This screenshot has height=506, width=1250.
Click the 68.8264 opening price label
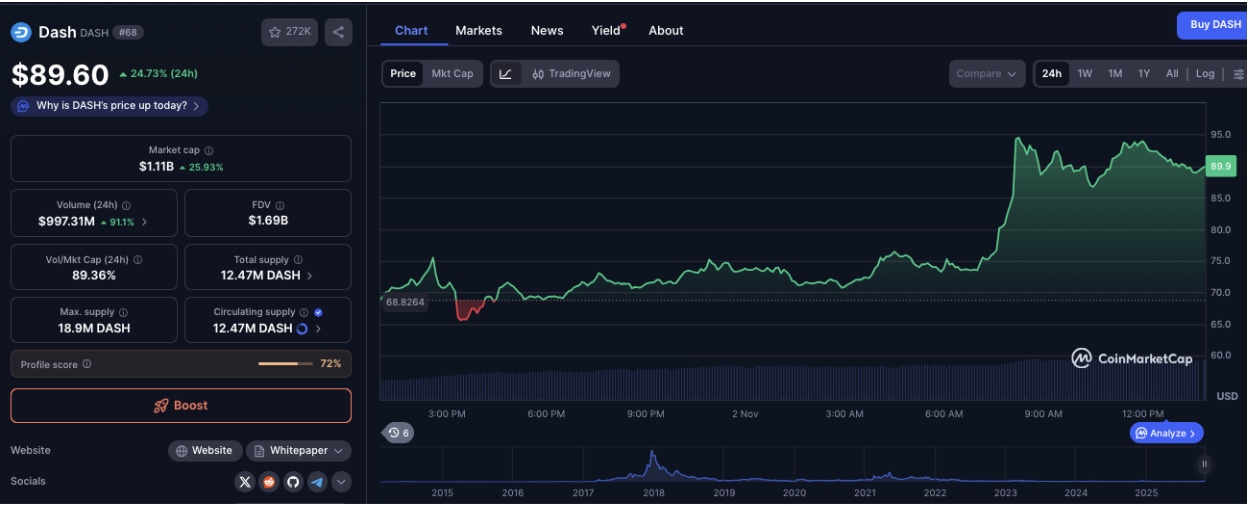pyautogui.click(x=405, y=302)
